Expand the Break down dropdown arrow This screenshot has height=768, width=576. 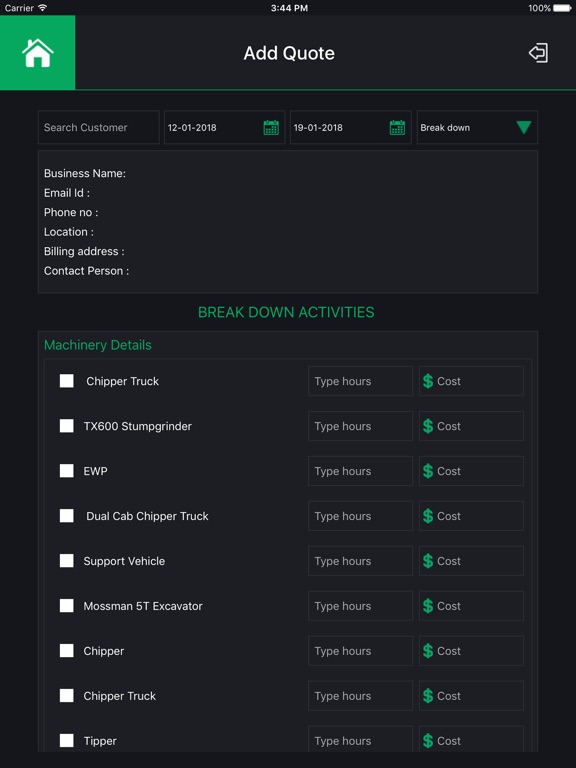point(524,127)
